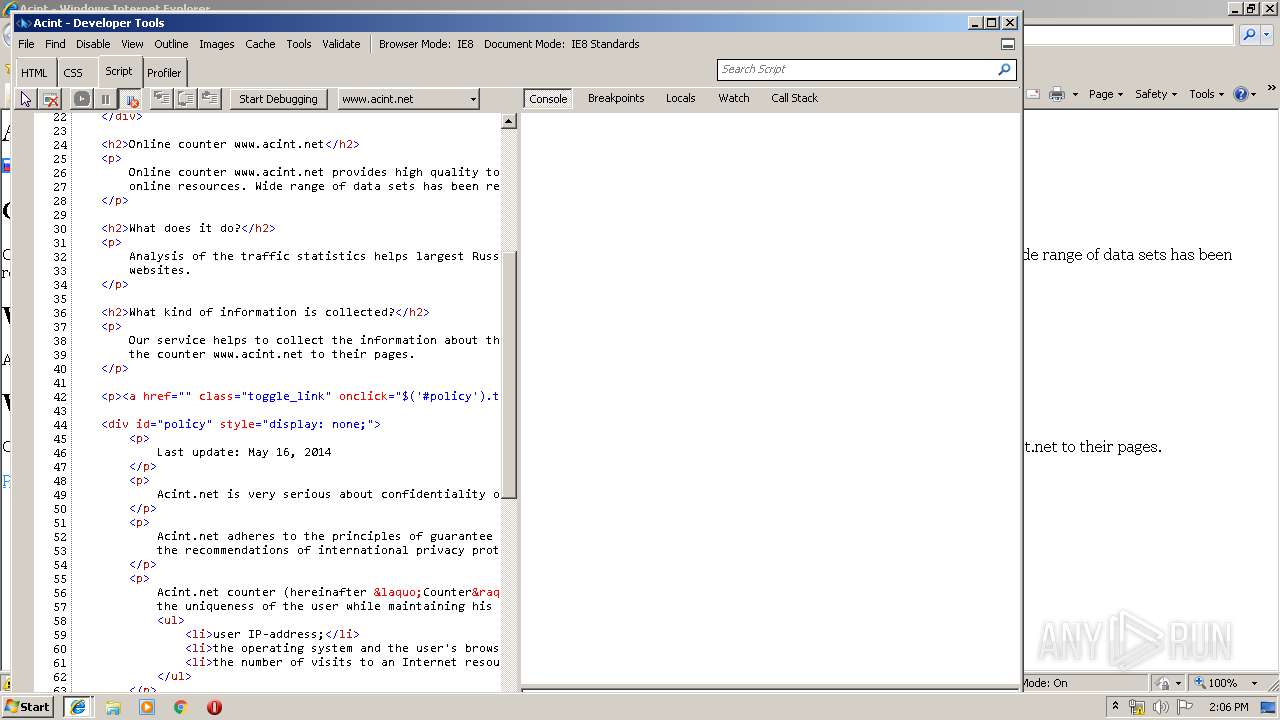Viewport: 1280px width, 720px height.
Task: Open the Find menu
Action: (x=55, y=44)
